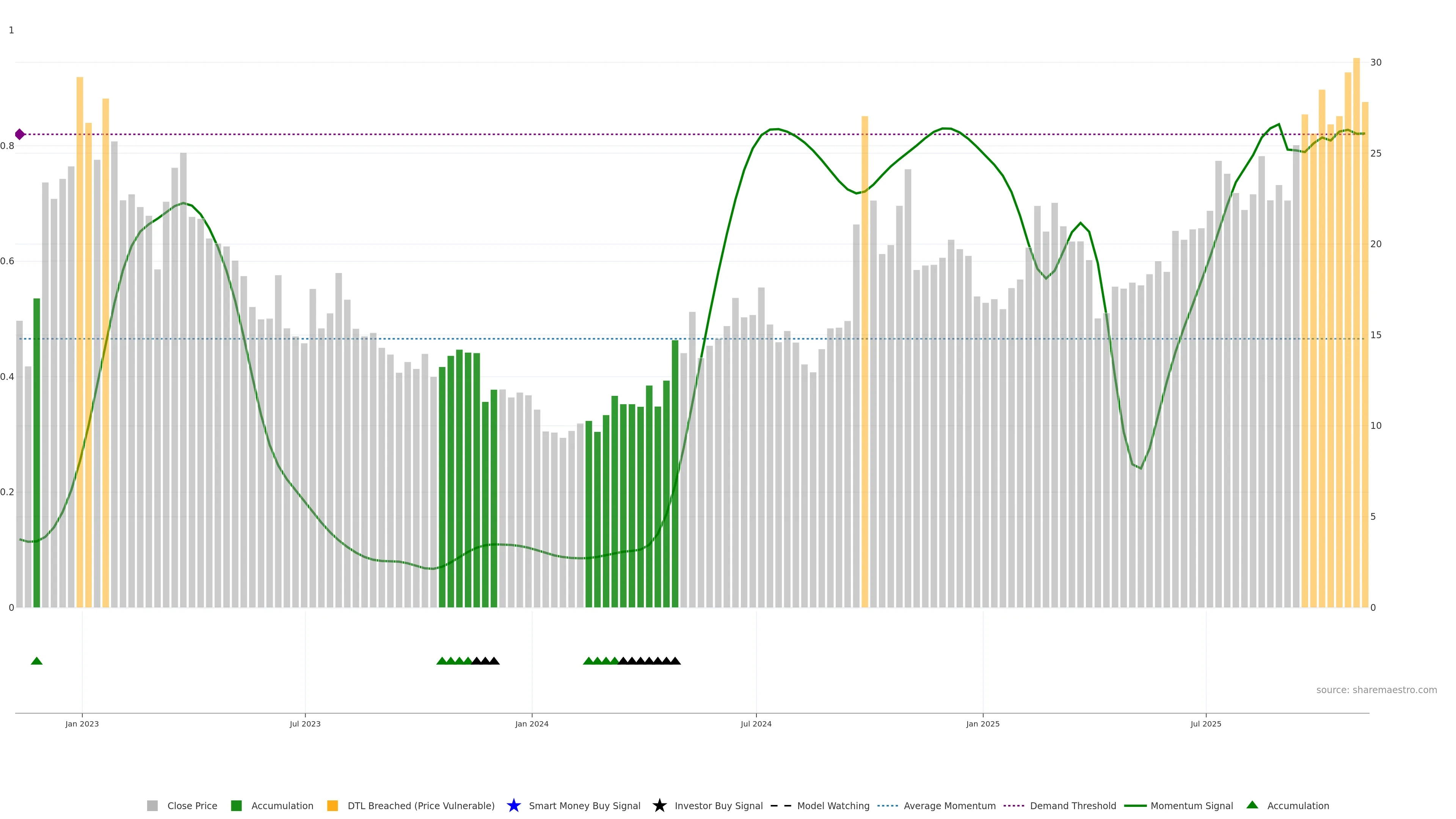Click the blue Smart Money Buy Signal star
1456x819 pixels.
513,805
